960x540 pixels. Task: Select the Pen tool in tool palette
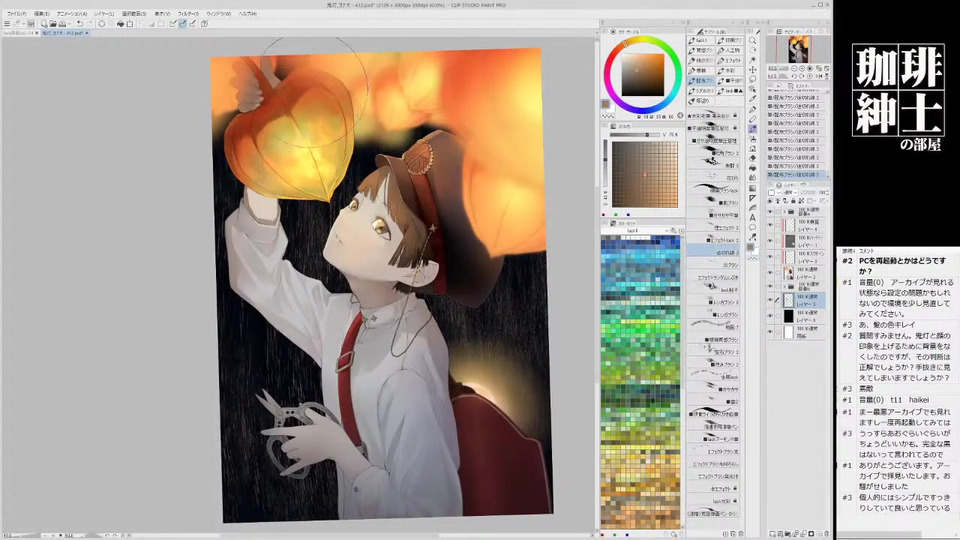tap(752, 110)
